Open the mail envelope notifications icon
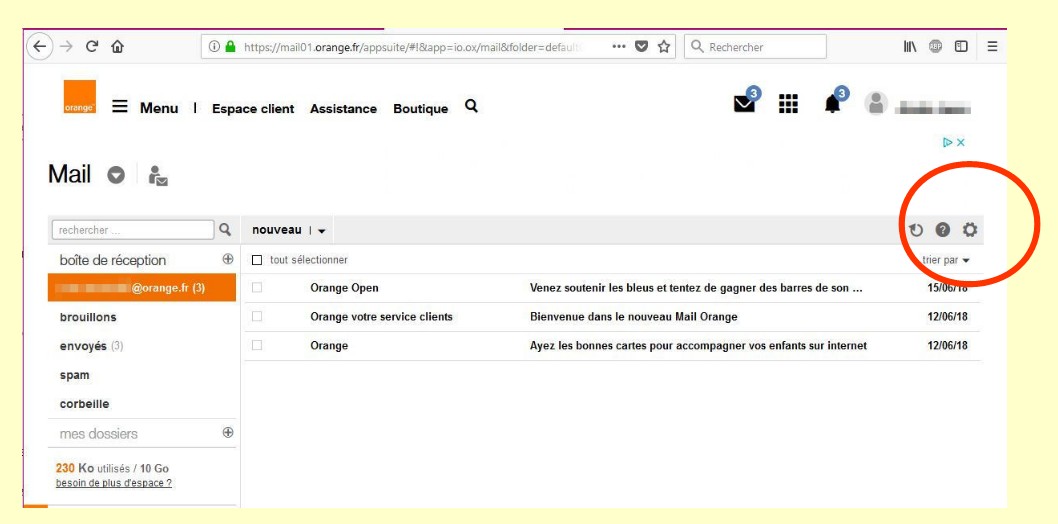The image size is (1058, 524). [x=747, y=106]
